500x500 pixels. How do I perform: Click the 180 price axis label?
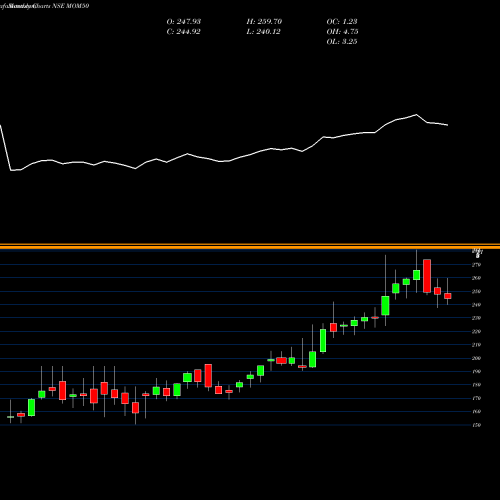point(476,385)
